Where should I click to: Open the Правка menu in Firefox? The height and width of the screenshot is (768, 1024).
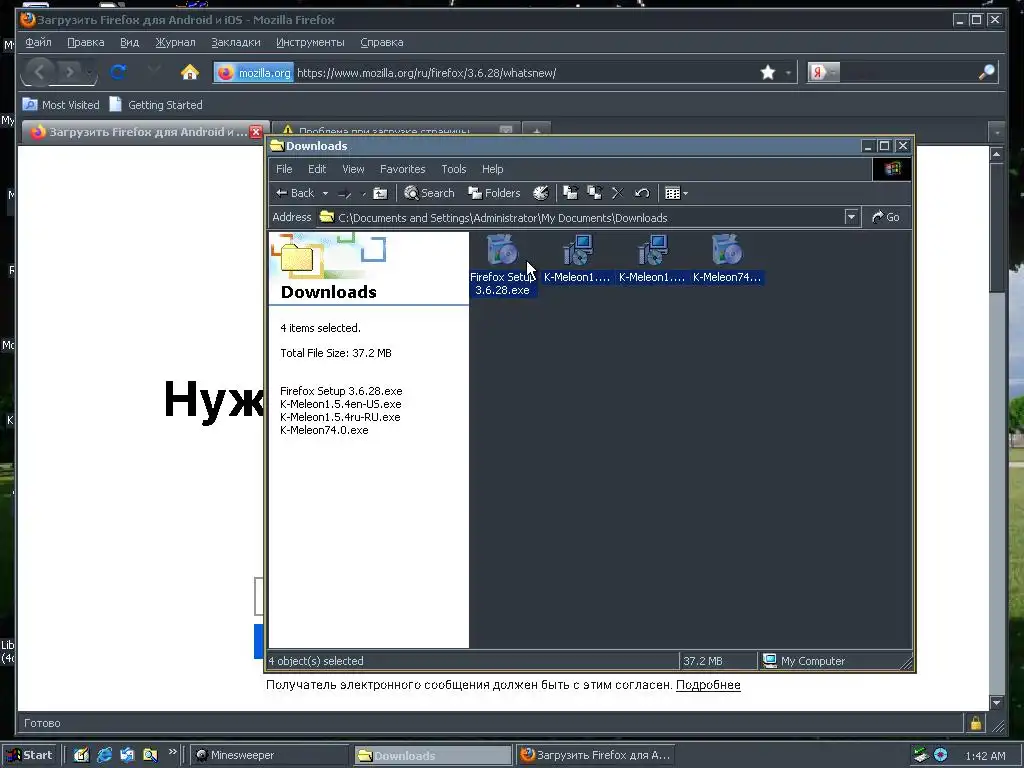click(86, 42)
